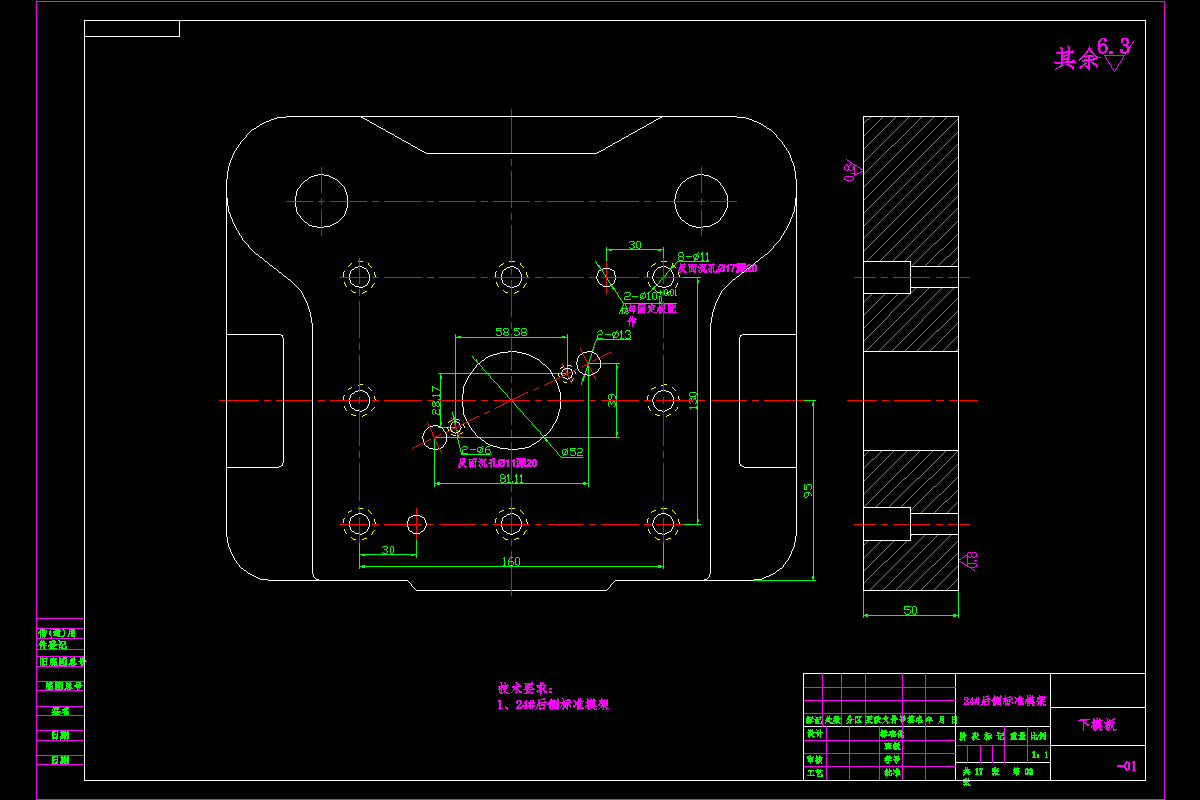The width and height of the screenshot is (1200, 800).
Task: Select the 签名 cell in side strip
Action: [61, 711]
